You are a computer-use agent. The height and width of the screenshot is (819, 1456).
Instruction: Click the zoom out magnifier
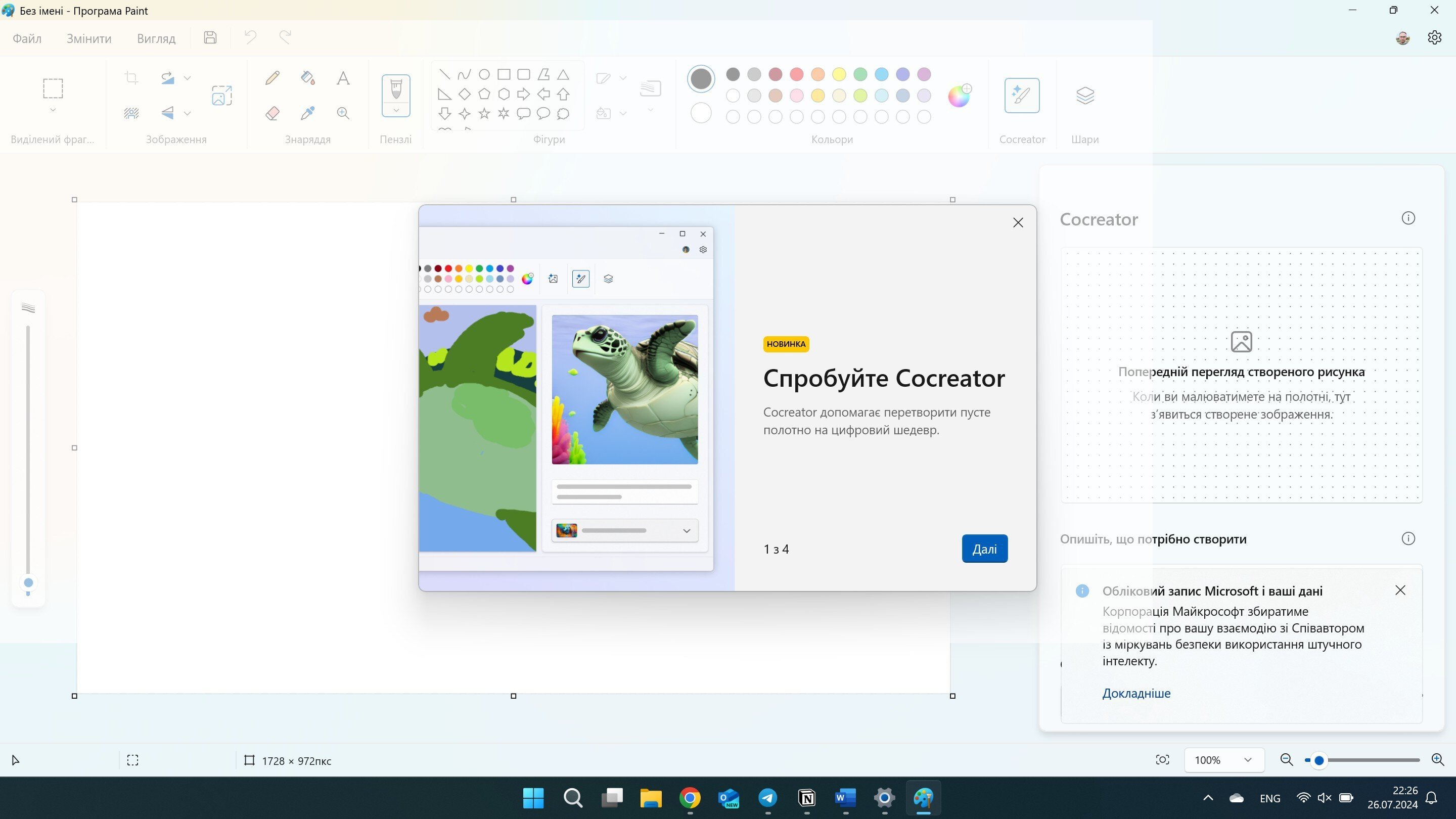[x=1287, y=760]
